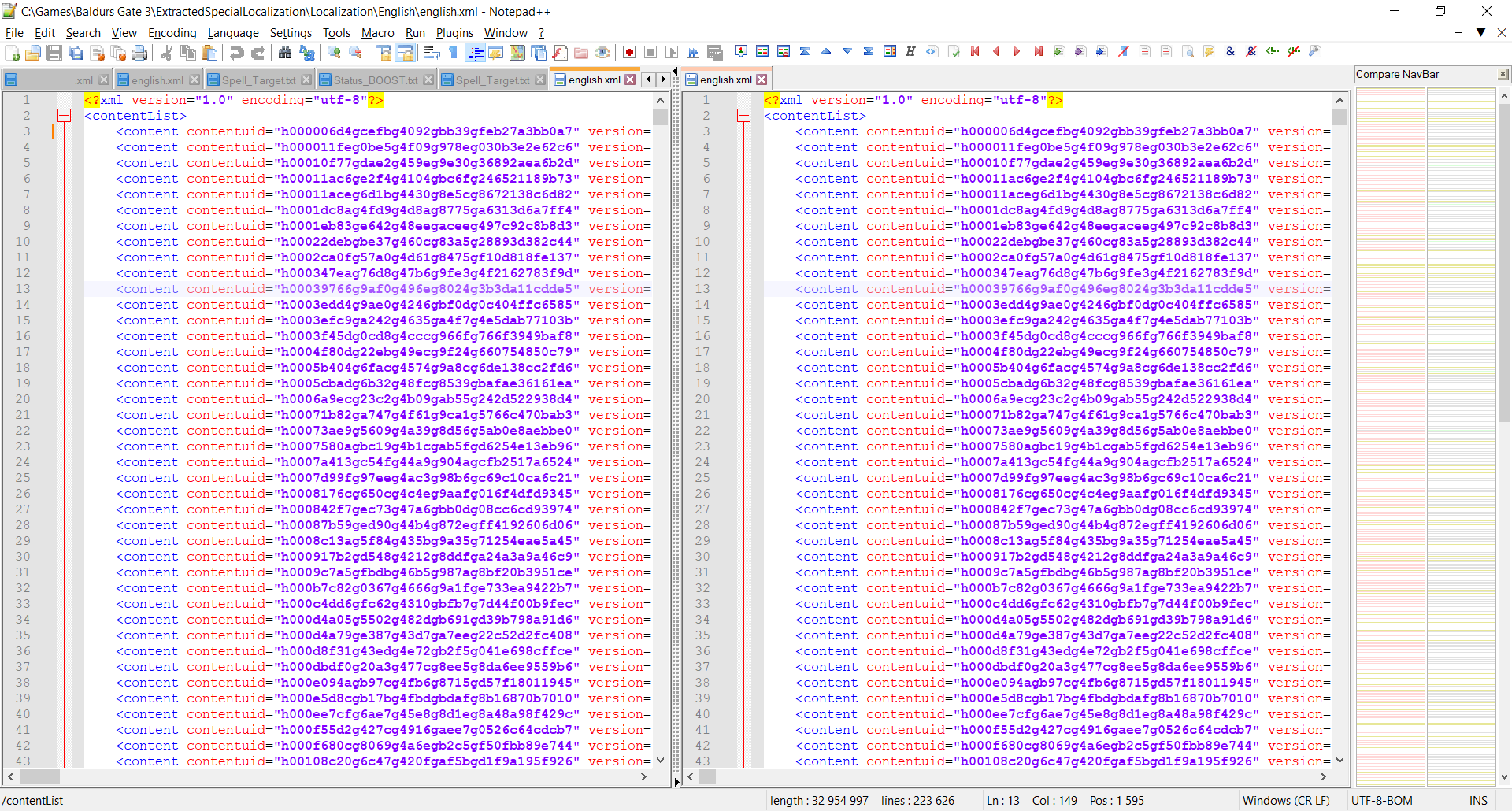Click the wrench settings icon in the toolbar
The width and height of the screenshot is (1512, 811).
(1314, 51)
